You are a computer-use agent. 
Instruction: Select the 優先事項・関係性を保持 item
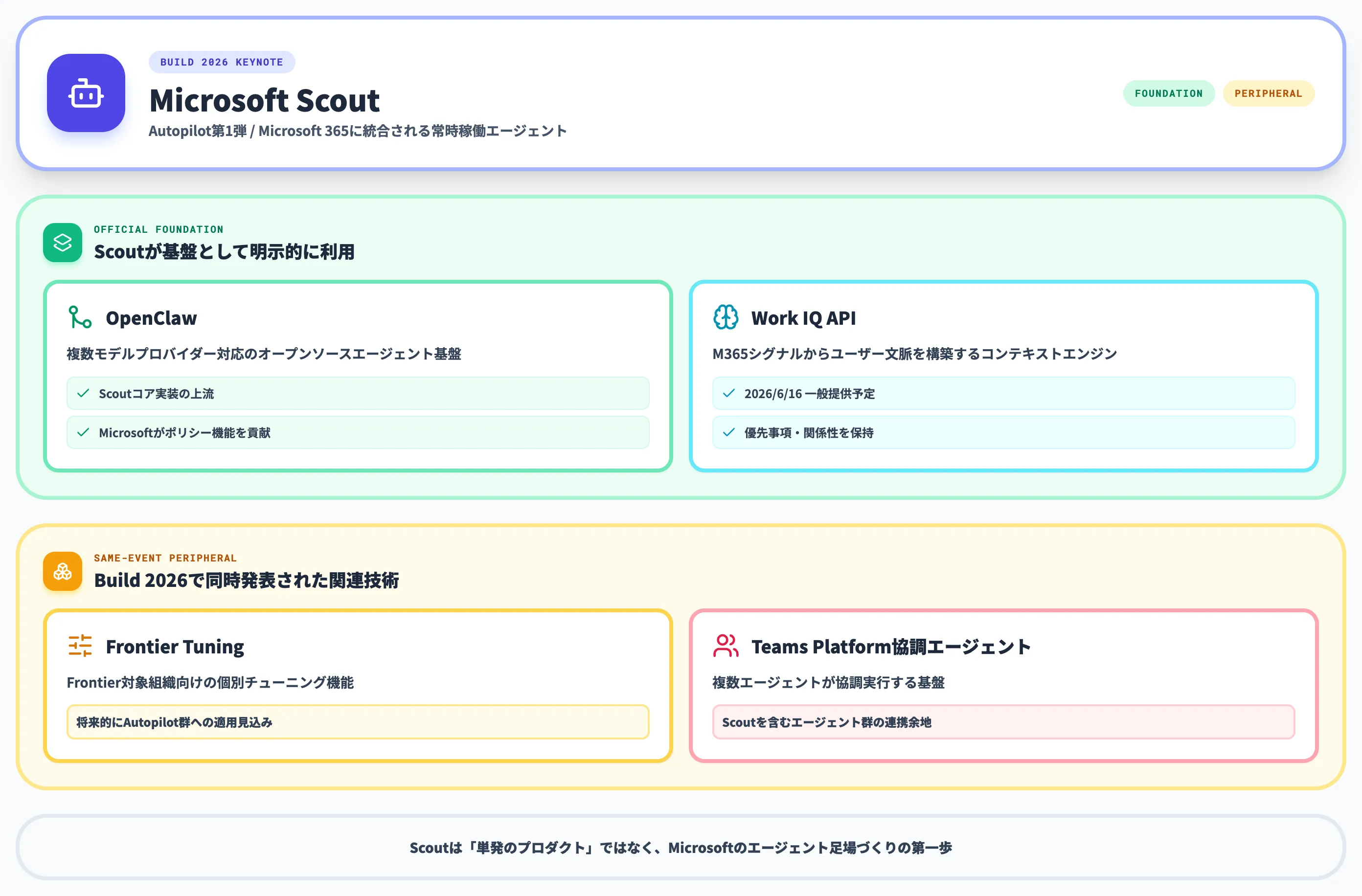point(1003,432)
